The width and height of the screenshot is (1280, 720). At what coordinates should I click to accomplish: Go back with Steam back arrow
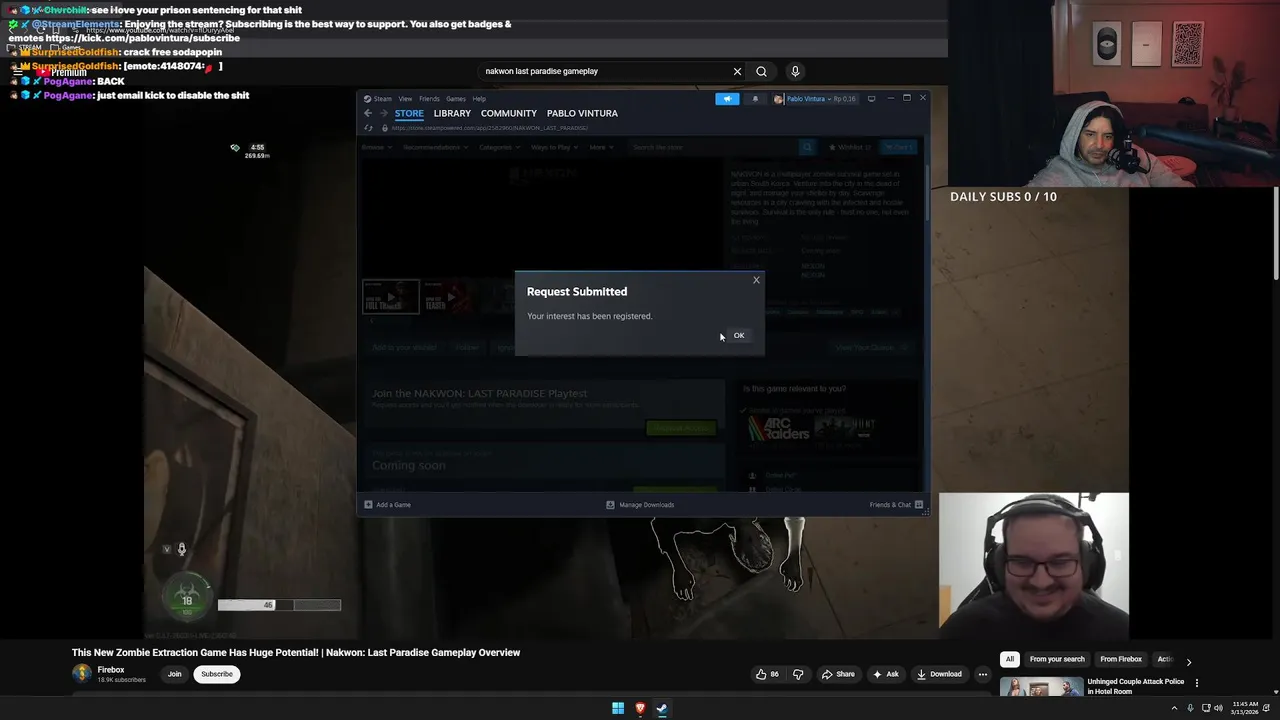368,113
